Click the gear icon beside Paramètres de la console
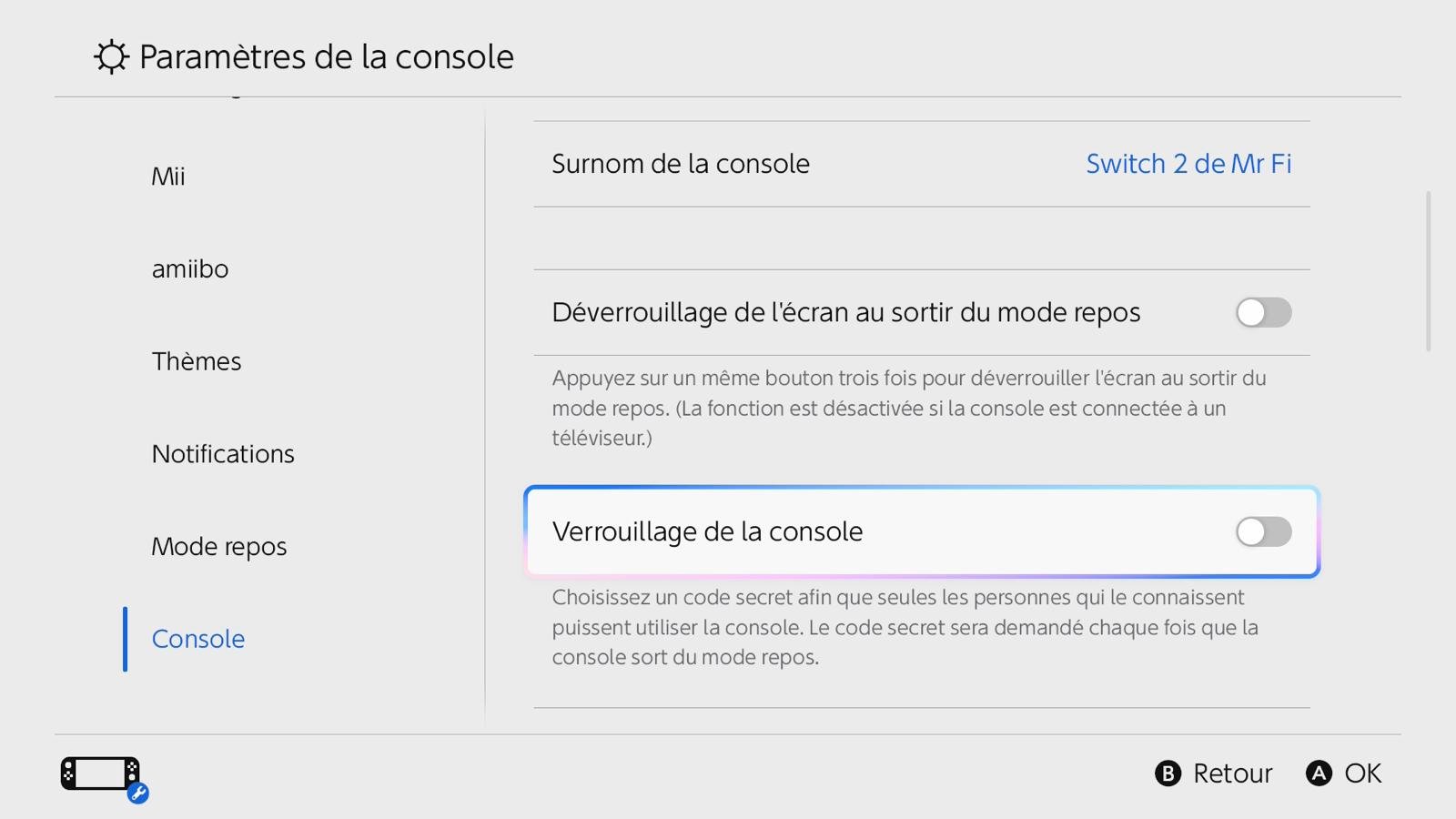 pyautogui.click(x=111, y=56)
